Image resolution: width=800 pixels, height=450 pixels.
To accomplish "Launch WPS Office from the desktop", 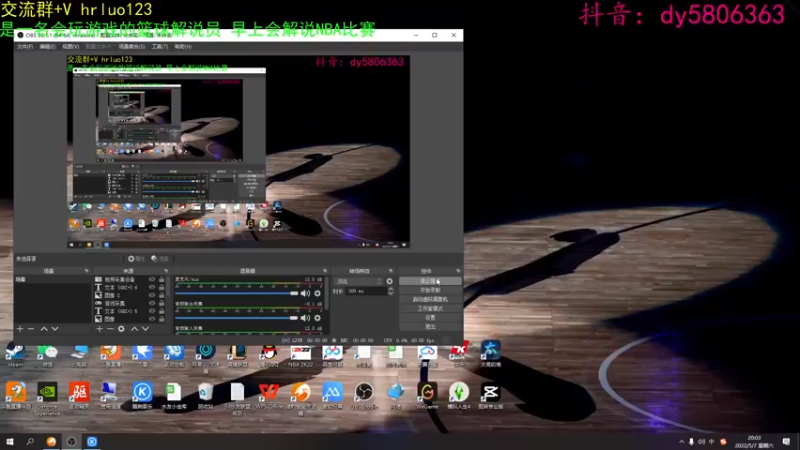I will (268, 396).
